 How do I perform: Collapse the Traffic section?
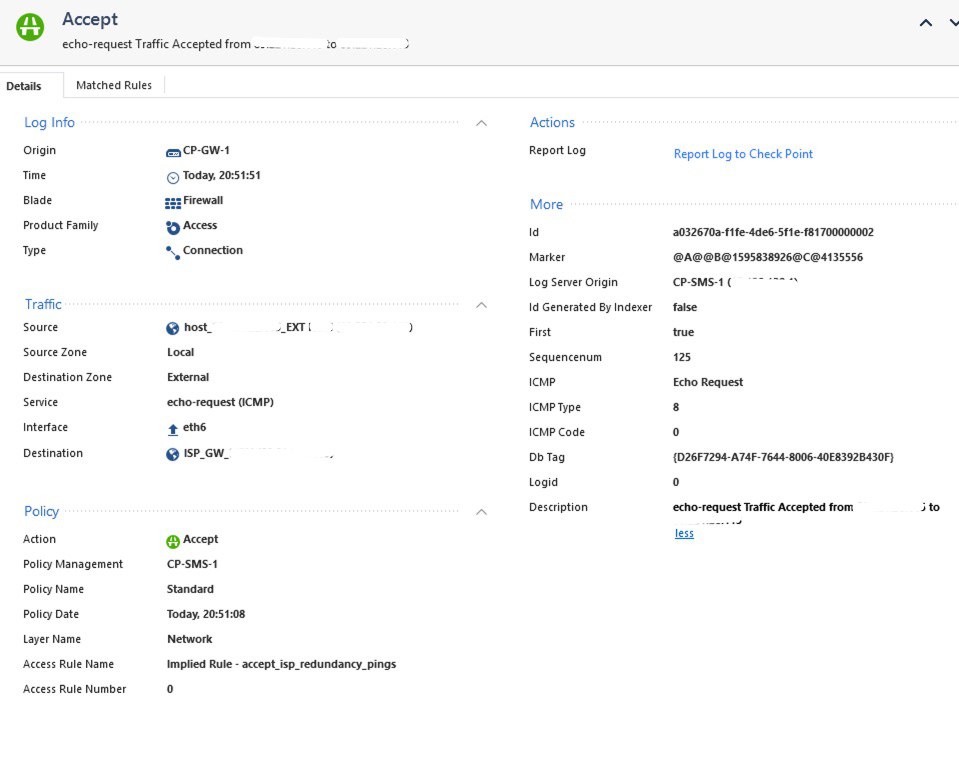coord(481,304)
